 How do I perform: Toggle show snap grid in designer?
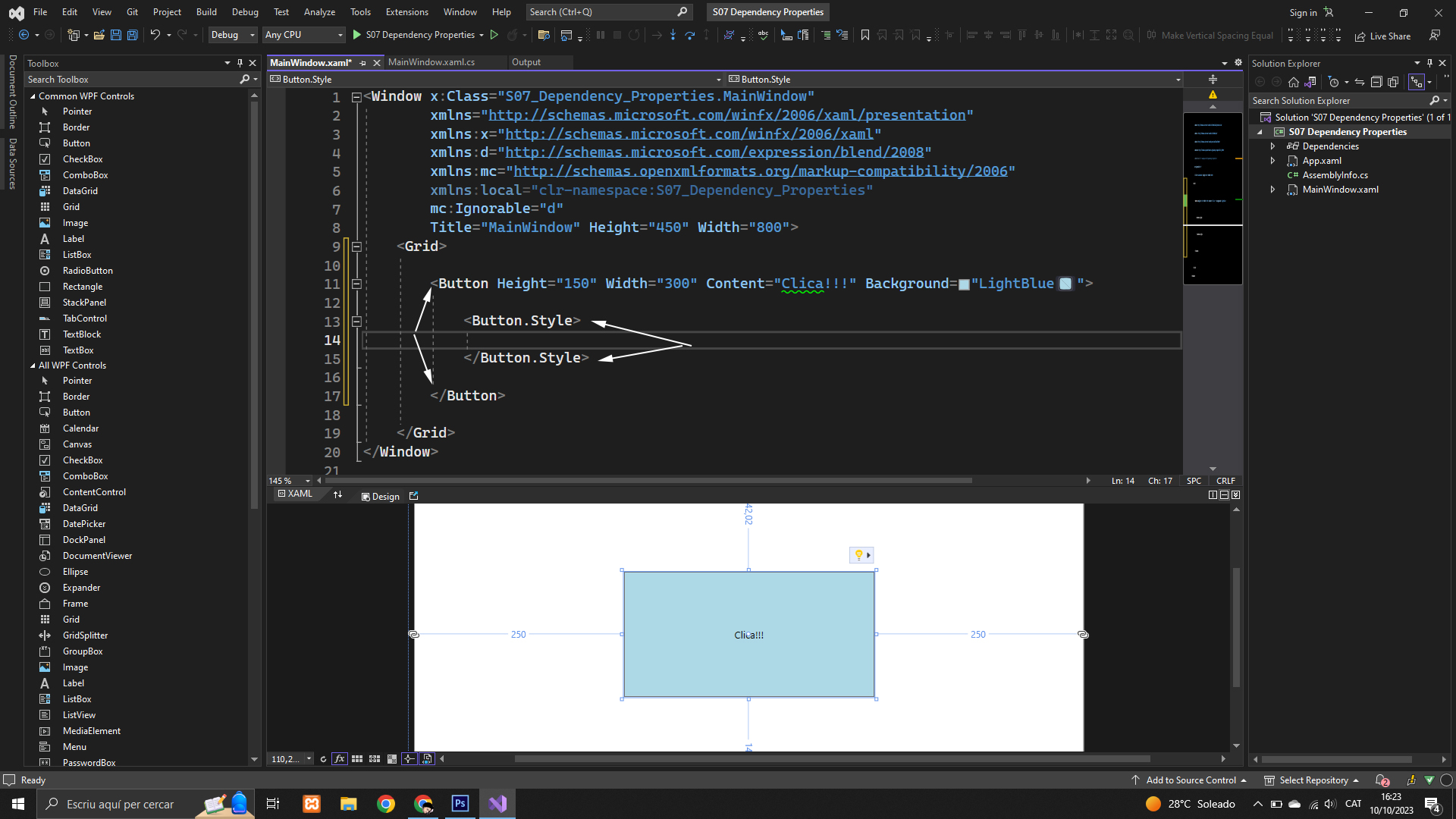coord(357,759)
